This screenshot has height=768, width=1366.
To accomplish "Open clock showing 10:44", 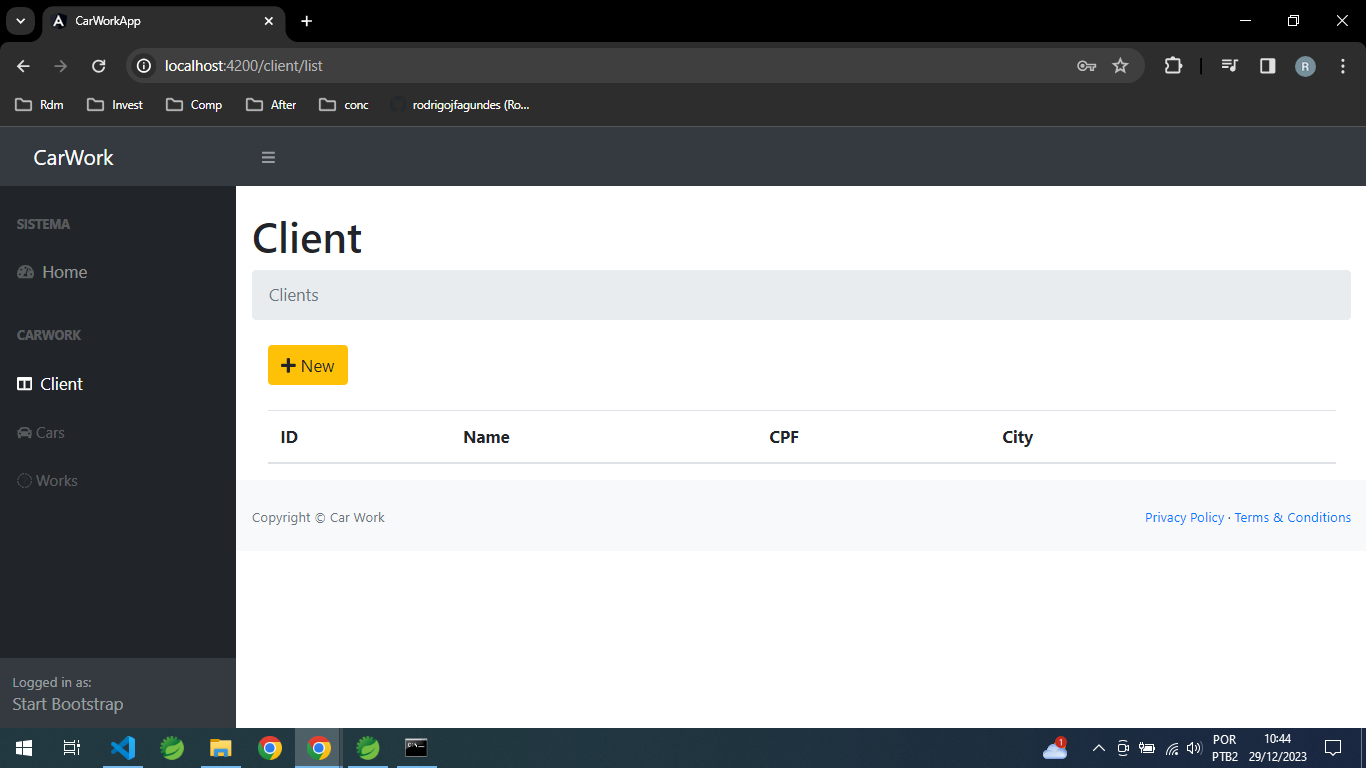I will [x=1277, y=748].
